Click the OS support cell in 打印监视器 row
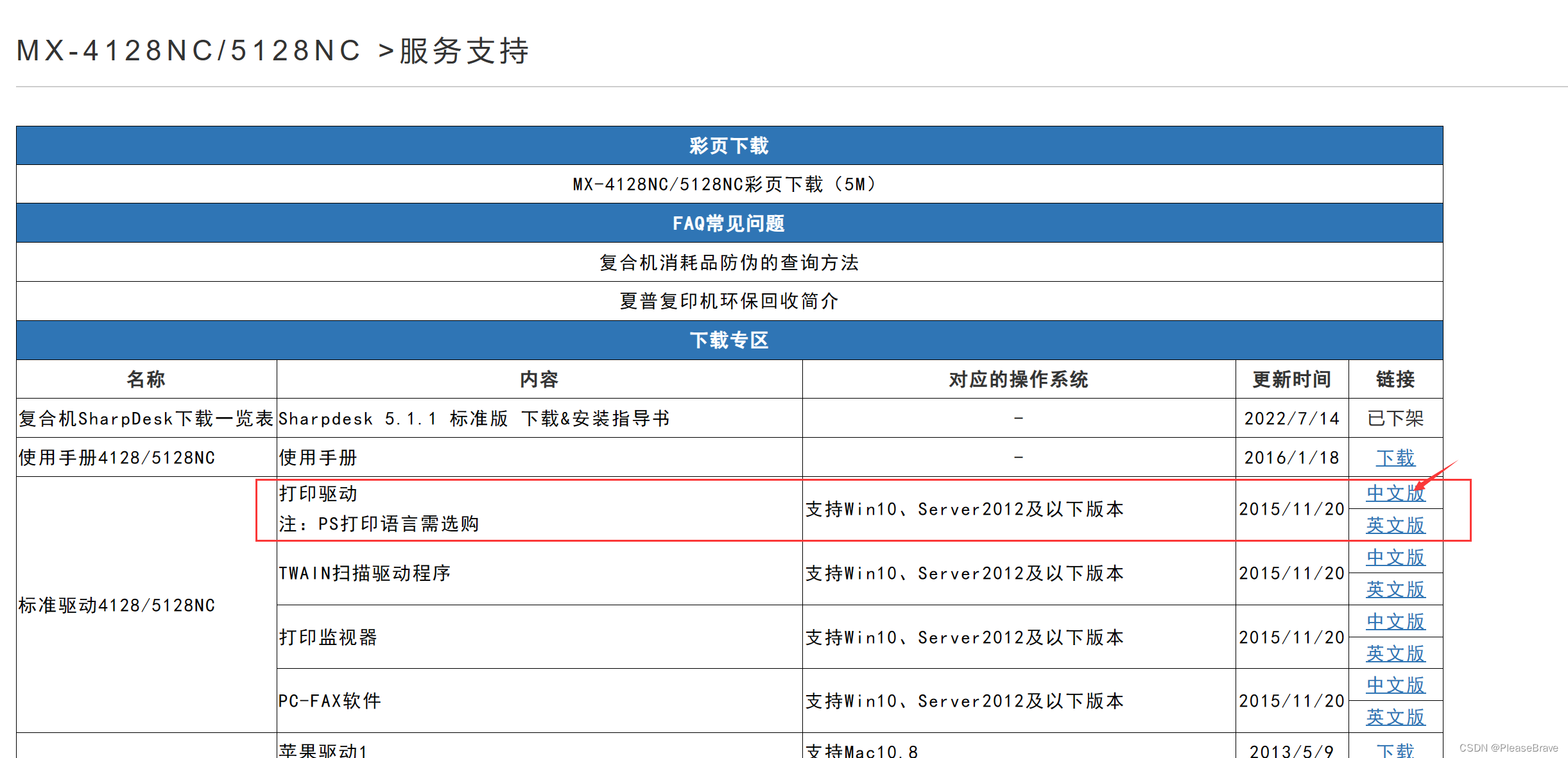 (x=1019, y=637)
